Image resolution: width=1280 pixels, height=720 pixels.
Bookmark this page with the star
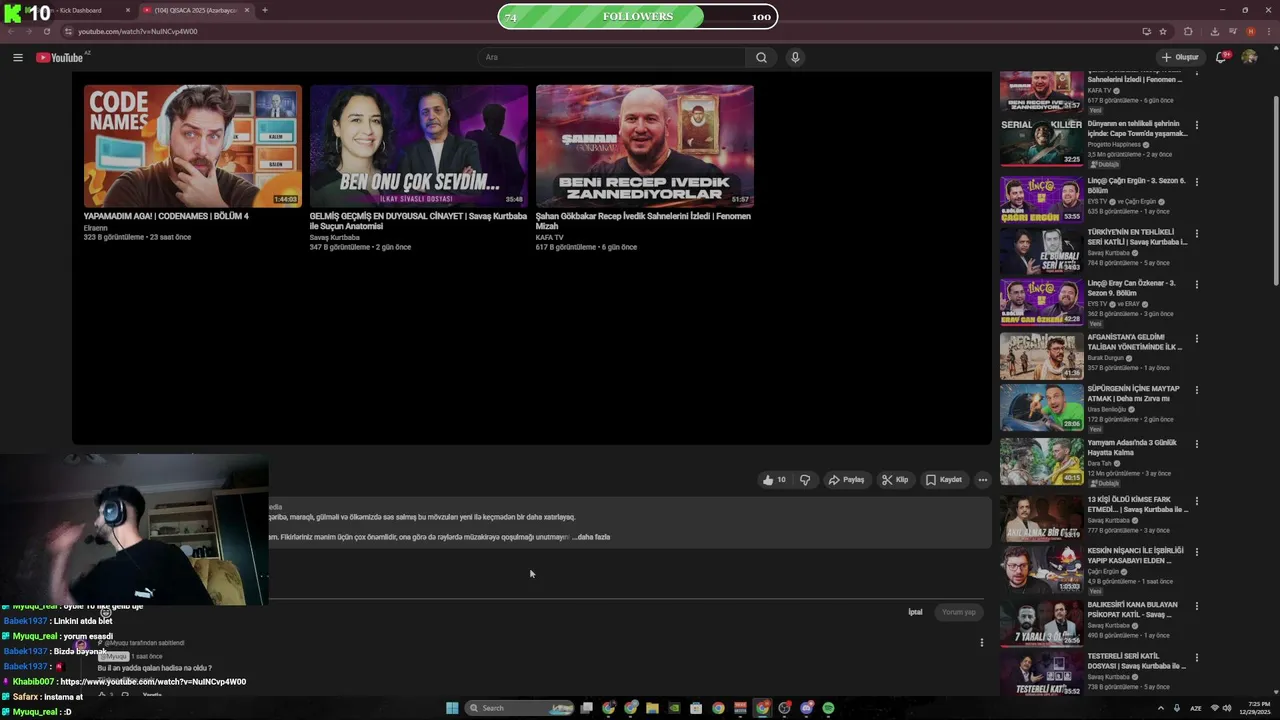1164,31
